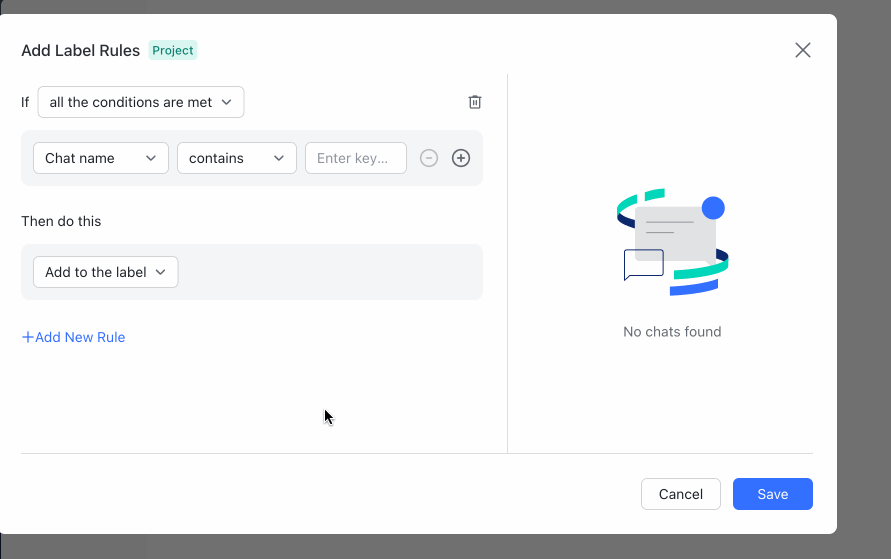Screen dimensions: 891x559
Task: Save the label rules
Action: (772, 494)
